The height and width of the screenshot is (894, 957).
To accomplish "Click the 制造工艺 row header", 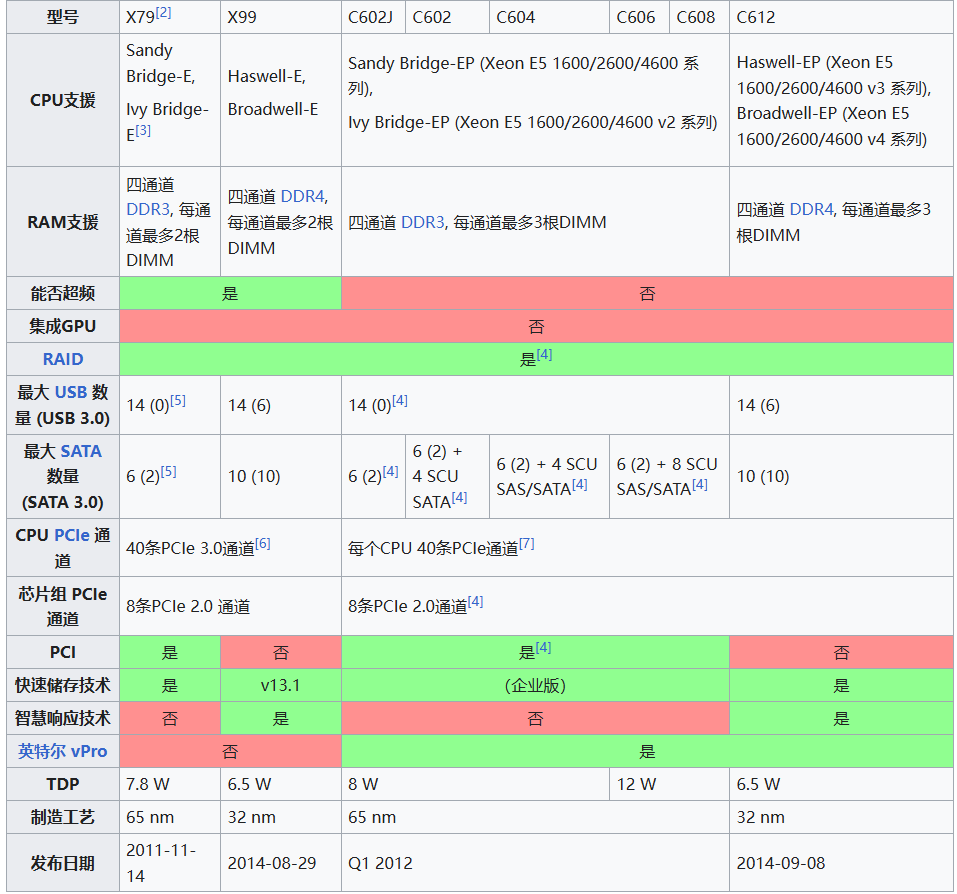I will (x=63, y=817).
